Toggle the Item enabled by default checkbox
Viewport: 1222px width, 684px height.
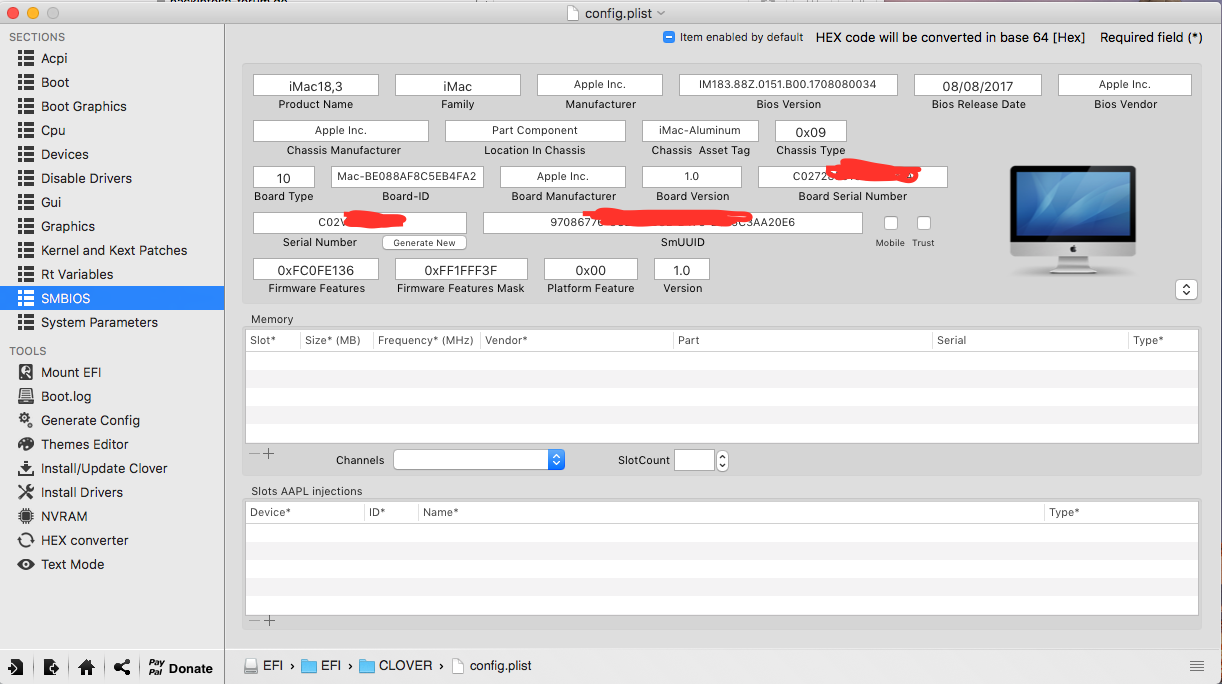pyautogui.click(x=669, y=37)
